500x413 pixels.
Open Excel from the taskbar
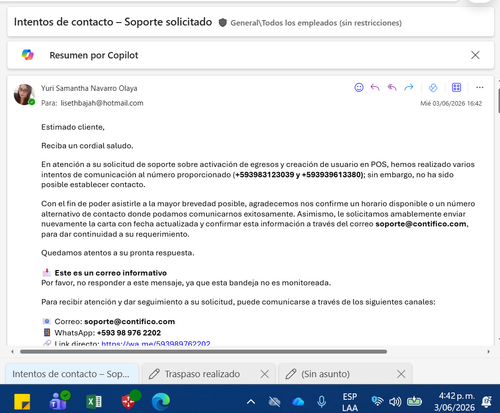click(94, 402)
